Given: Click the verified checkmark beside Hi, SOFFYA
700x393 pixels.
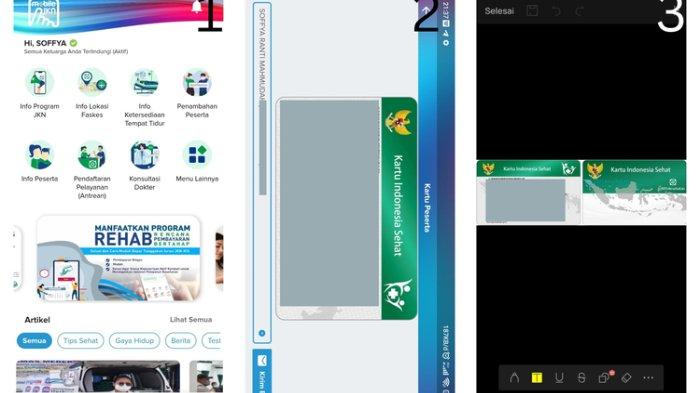Looking at the screenshot, I should 73,43.
